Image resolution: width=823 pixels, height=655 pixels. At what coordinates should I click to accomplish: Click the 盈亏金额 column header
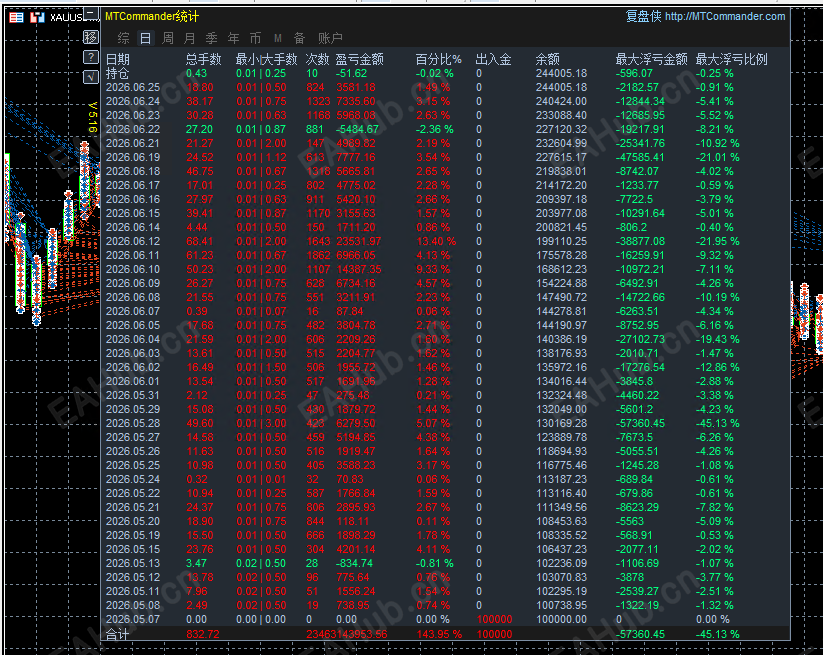tap(360, 59)
